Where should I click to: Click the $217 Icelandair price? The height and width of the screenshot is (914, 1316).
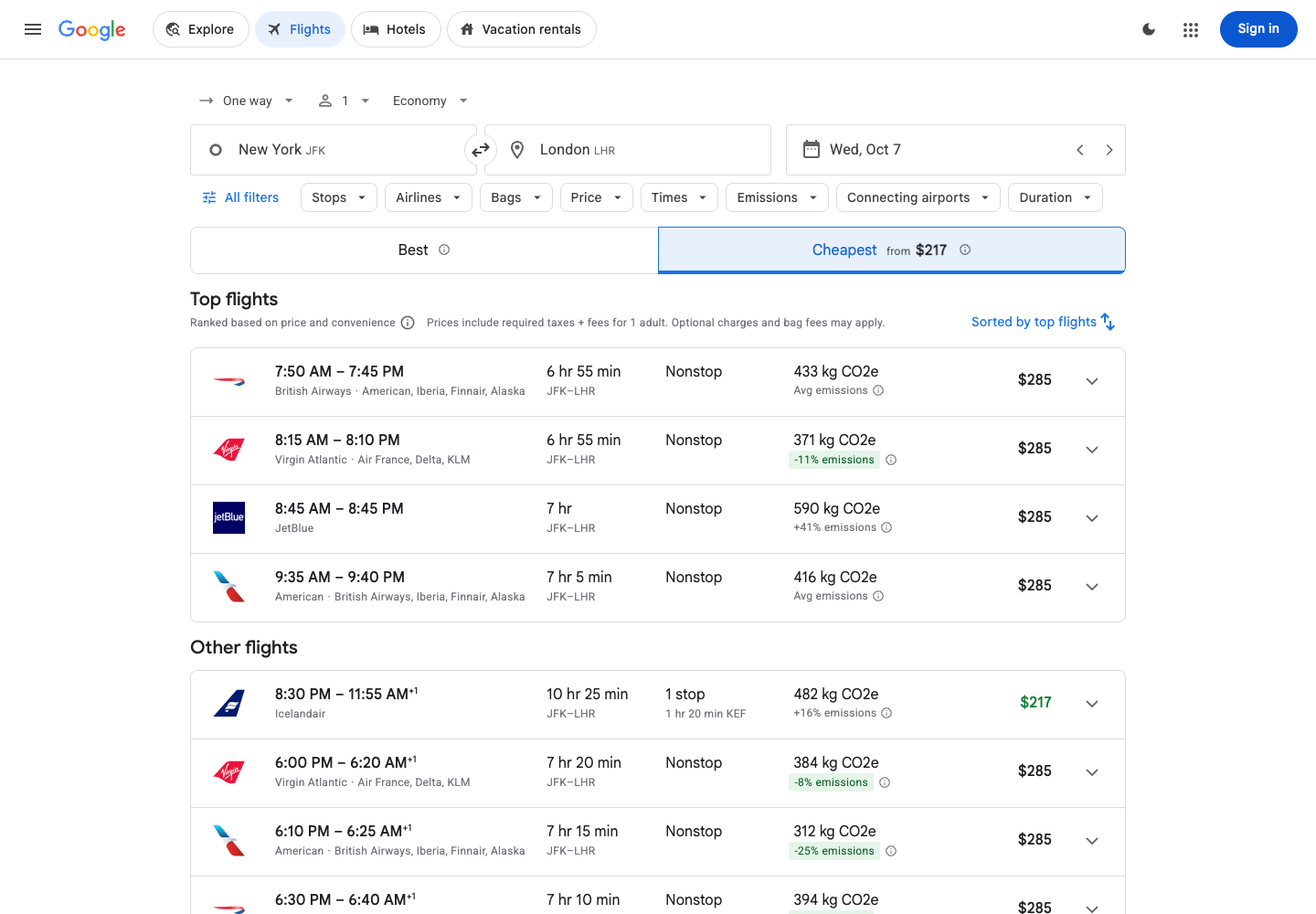click(1035, 702)
